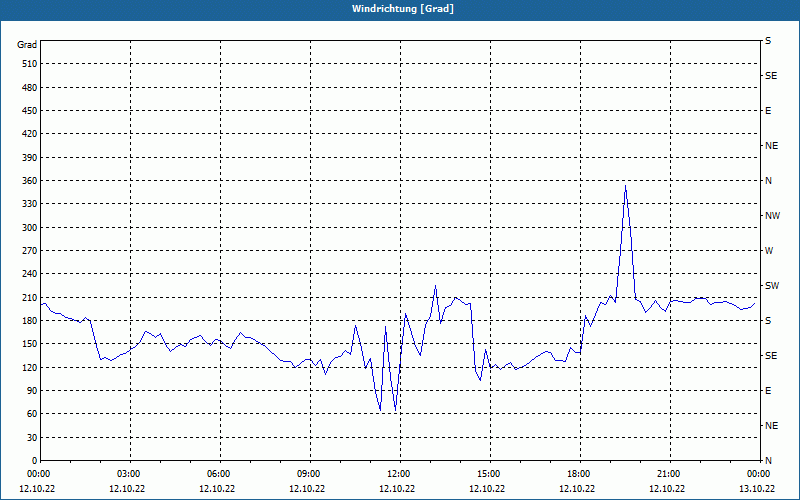This screenshot has width=800, height=500.
Task: Click the 21:00 time label
Action: 670,474
